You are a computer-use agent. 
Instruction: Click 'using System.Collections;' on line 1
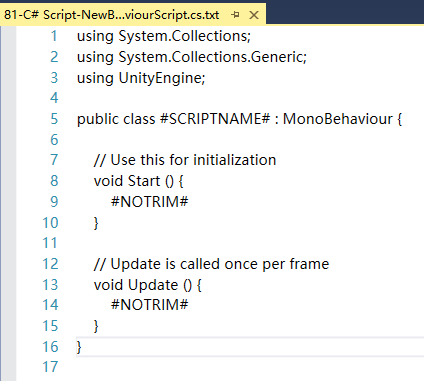(164, 36)
